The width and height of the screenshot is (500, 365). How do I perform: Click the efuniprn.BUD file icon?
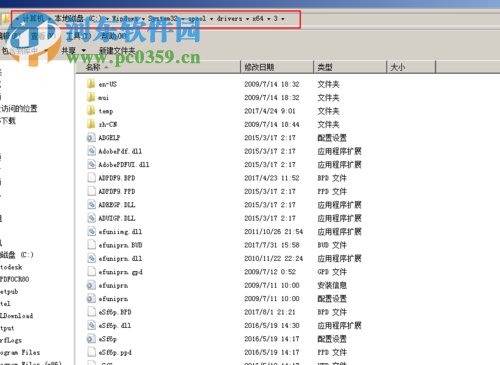pyautogui.click(x=91, y=245)
